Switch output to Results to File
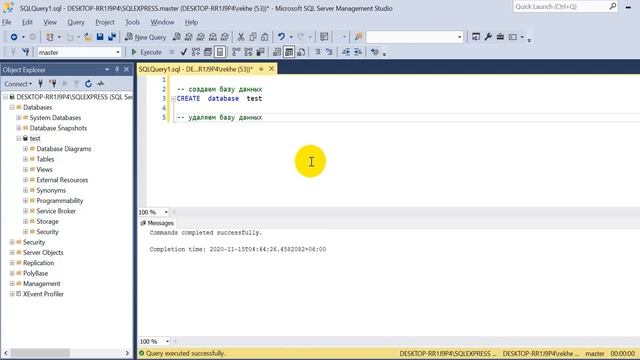 click(301, 52)
